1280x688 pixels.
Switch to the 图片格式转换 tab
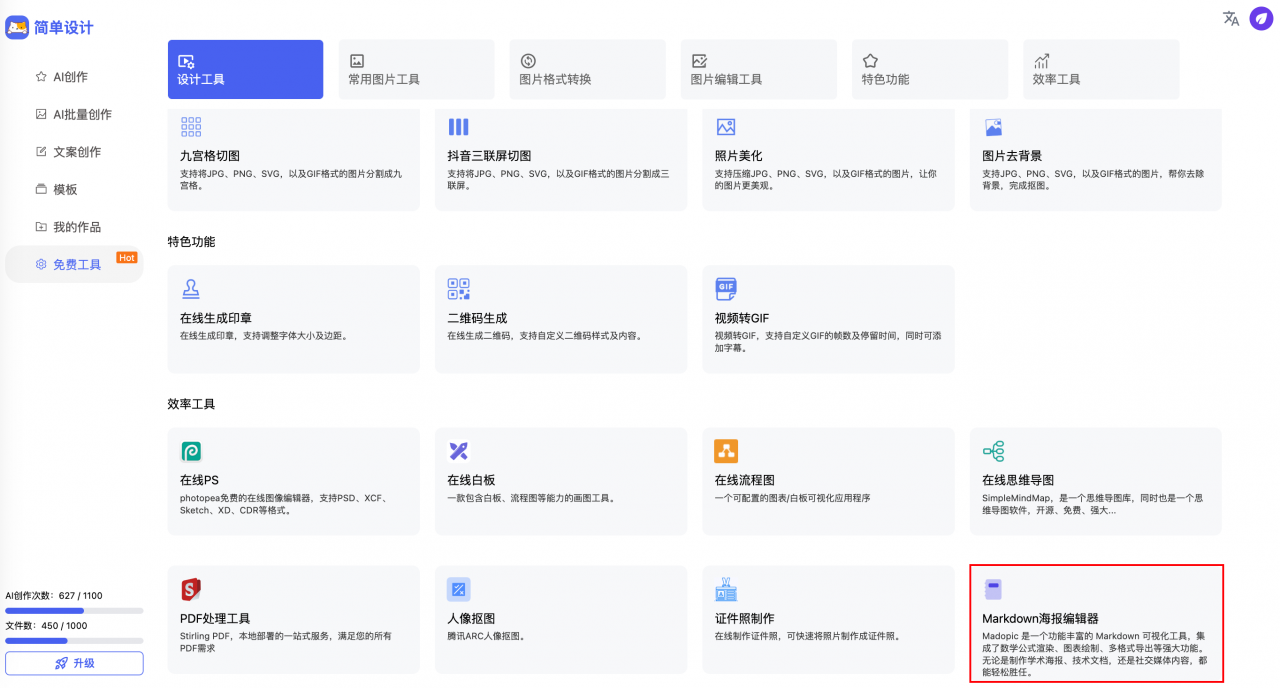pyautogui.click(x=587, y=69)
